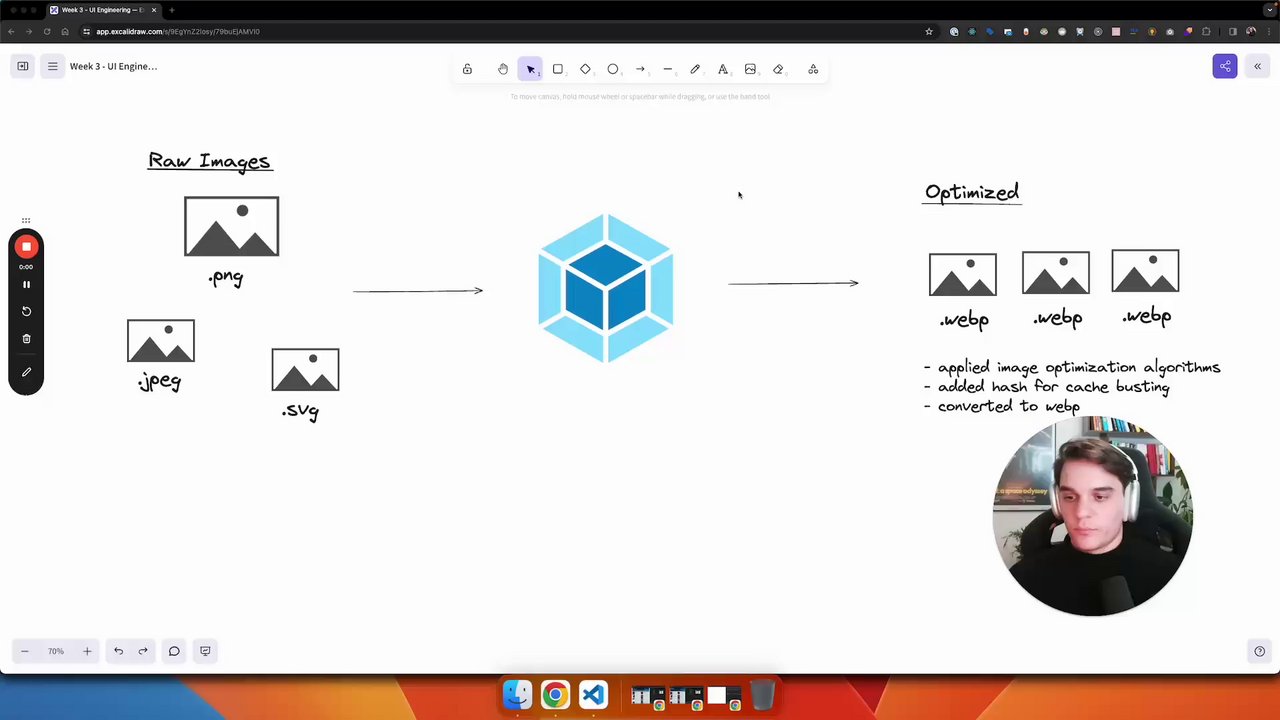Viewport: 1280px width, 720px height.
Task: Open Finder from the Dock
Action: click(517, 694)
